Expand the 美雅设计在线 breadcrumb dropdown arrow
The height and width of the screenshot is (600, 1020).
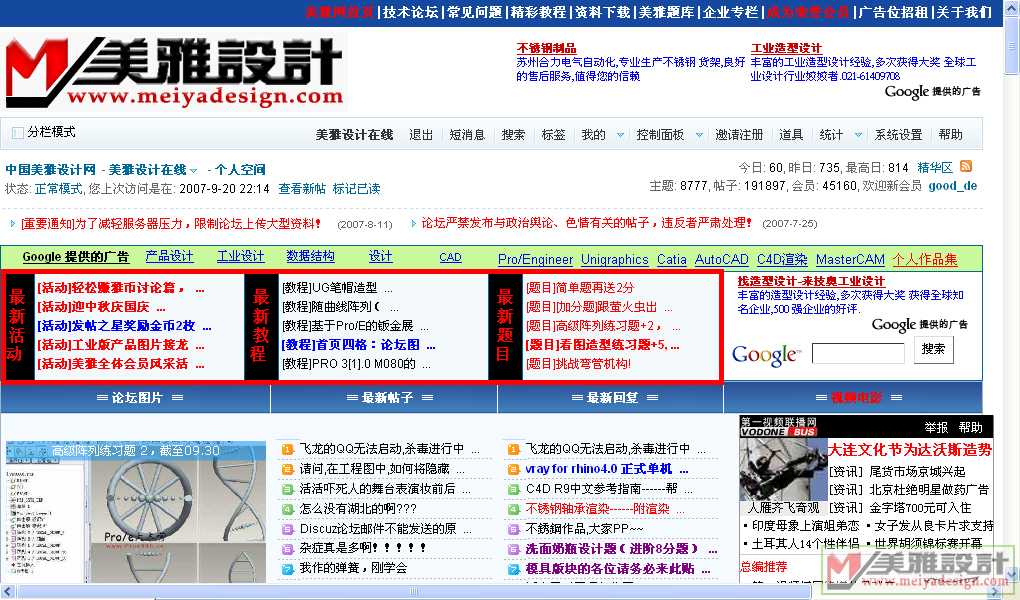[193, 170]
